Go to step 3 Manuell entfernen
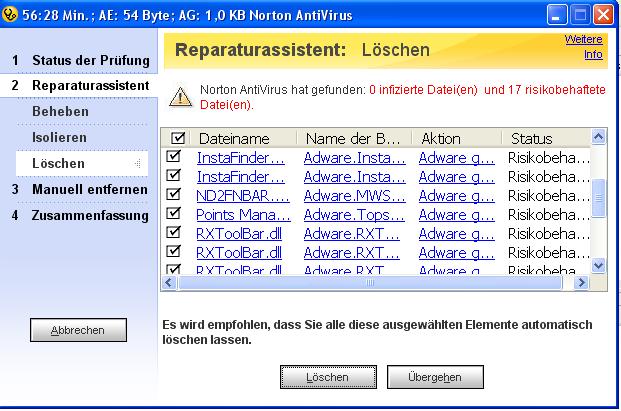This screenshot has width=621, height=411. pos(79,189)
